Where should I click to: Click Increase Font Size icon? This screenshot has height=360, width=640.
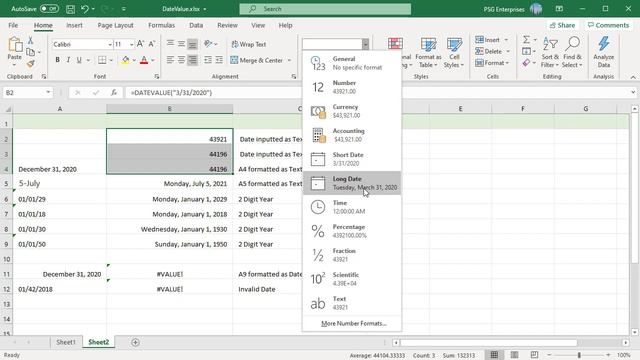[x=140, y=44]
